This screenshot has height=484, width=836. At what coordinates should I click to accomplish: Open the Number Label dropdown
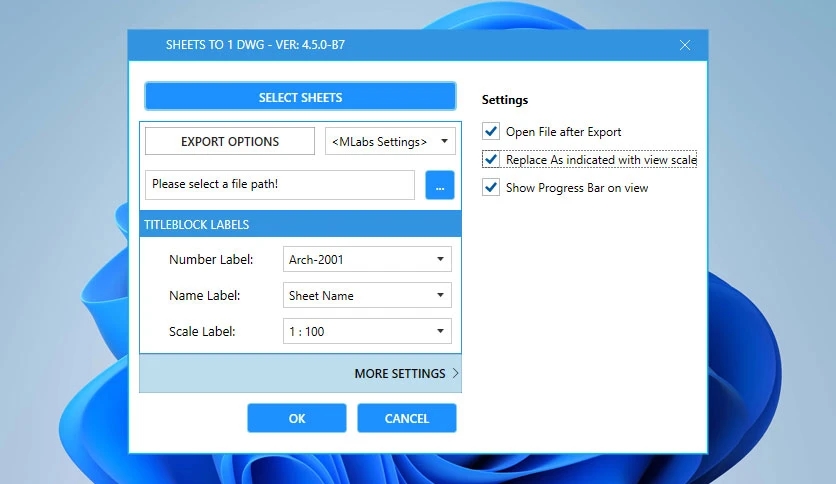[367, 260]
